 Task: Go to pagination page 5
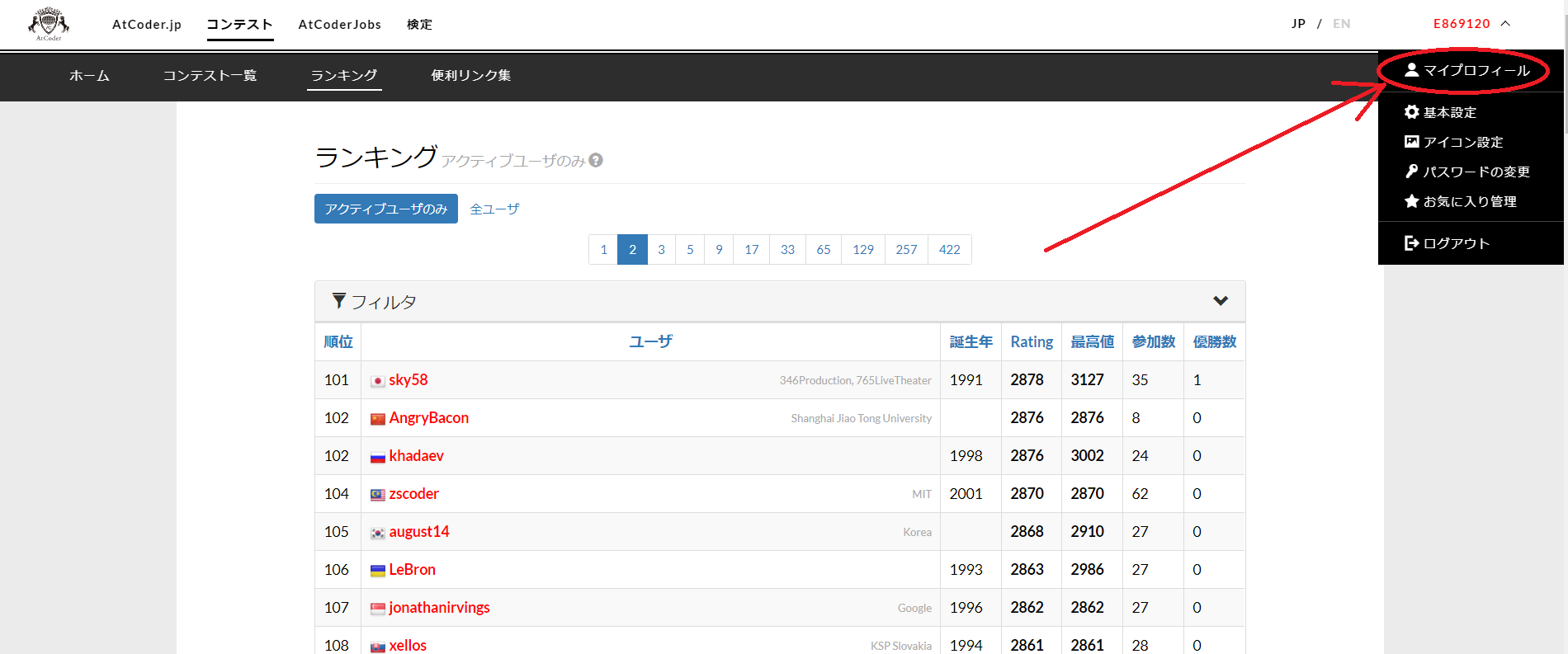(x=690, y=249)
